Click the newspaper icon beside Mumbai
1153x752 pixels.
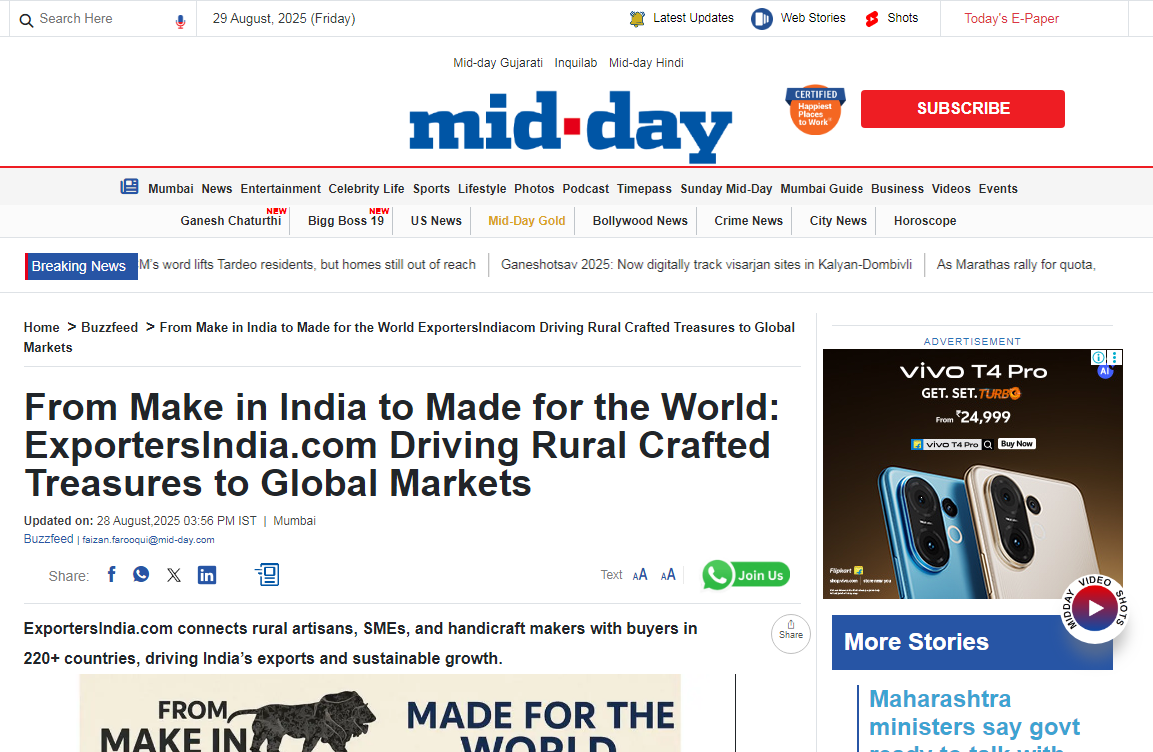tap(129, 186)
